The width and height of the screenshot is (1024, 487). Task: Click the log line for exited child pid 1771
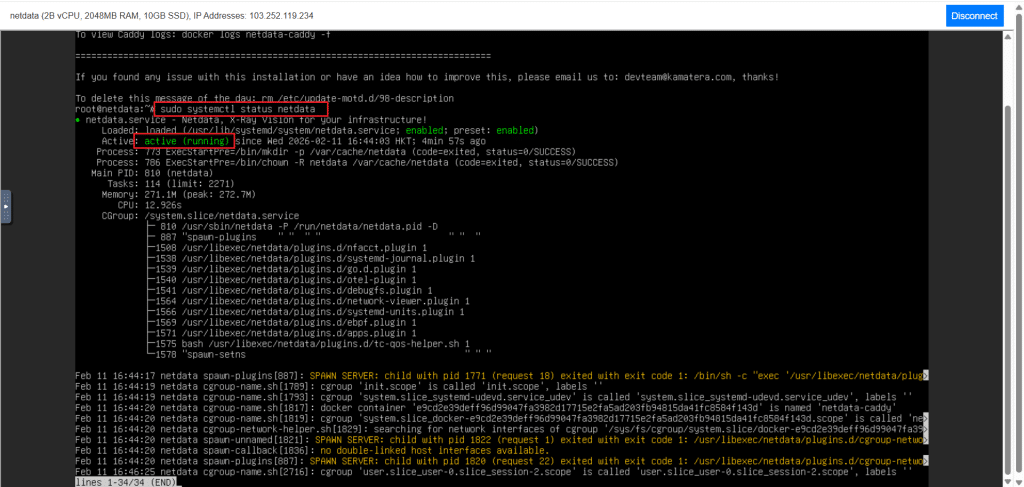pyautogui.click(x=502, y=376)
